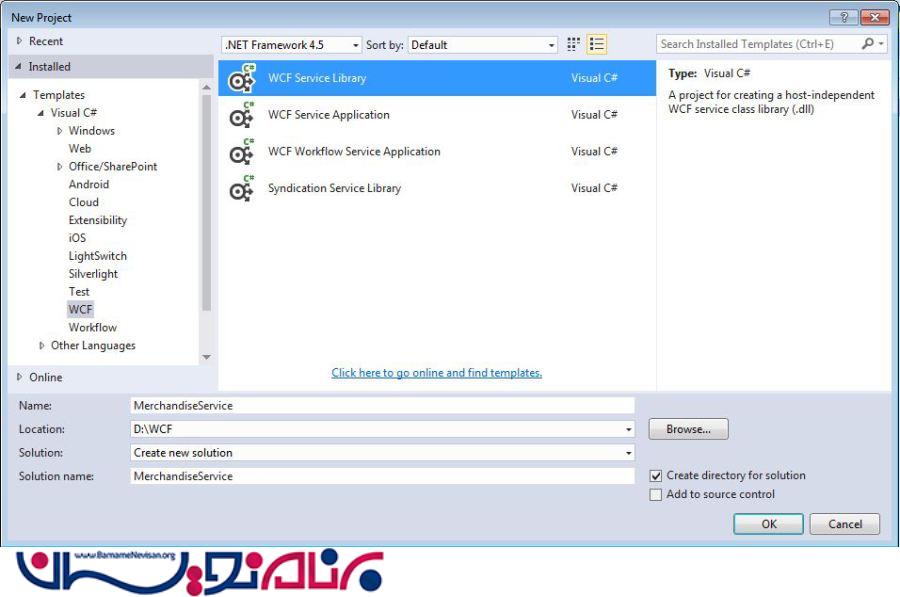Select the WCF Service Library template name
This screenshot has height=597, width=900.
pyautogui.click(x=317, y=78)
